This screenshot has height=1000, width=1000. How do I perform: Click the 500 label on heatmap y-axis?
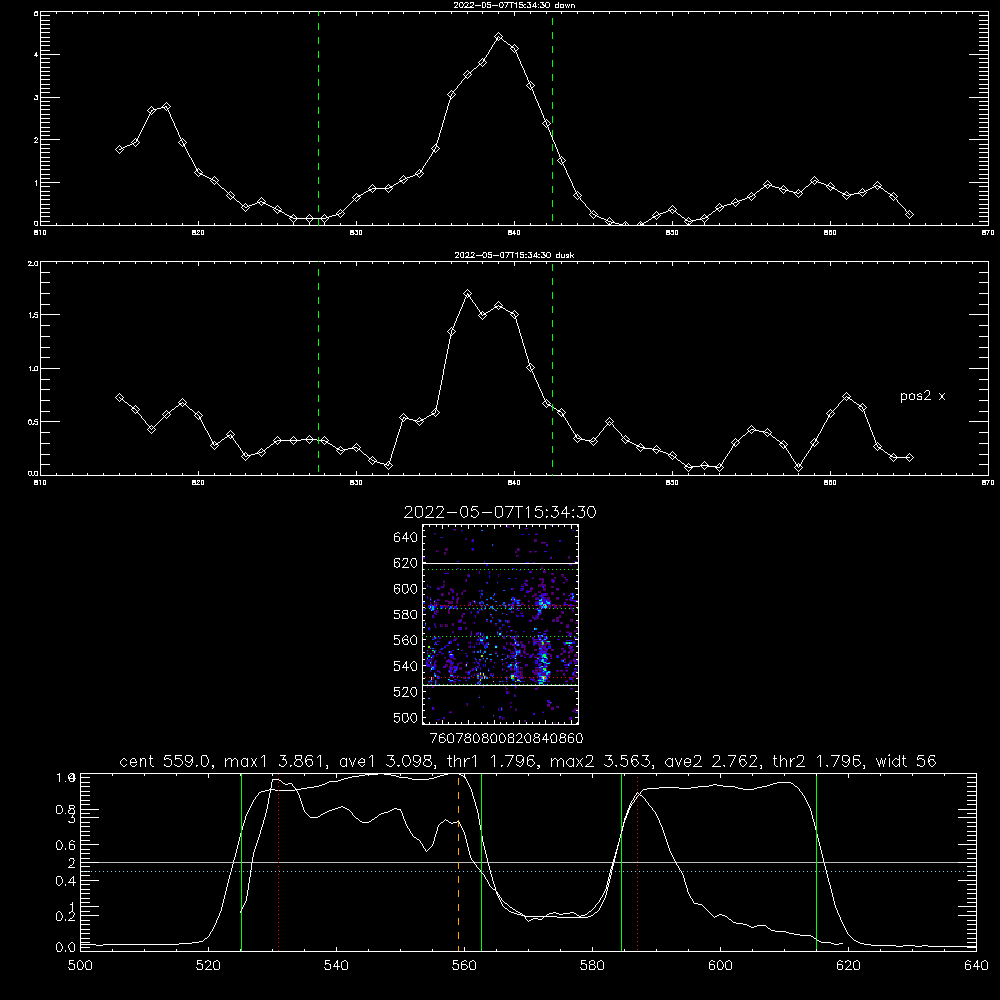(405, 717)
